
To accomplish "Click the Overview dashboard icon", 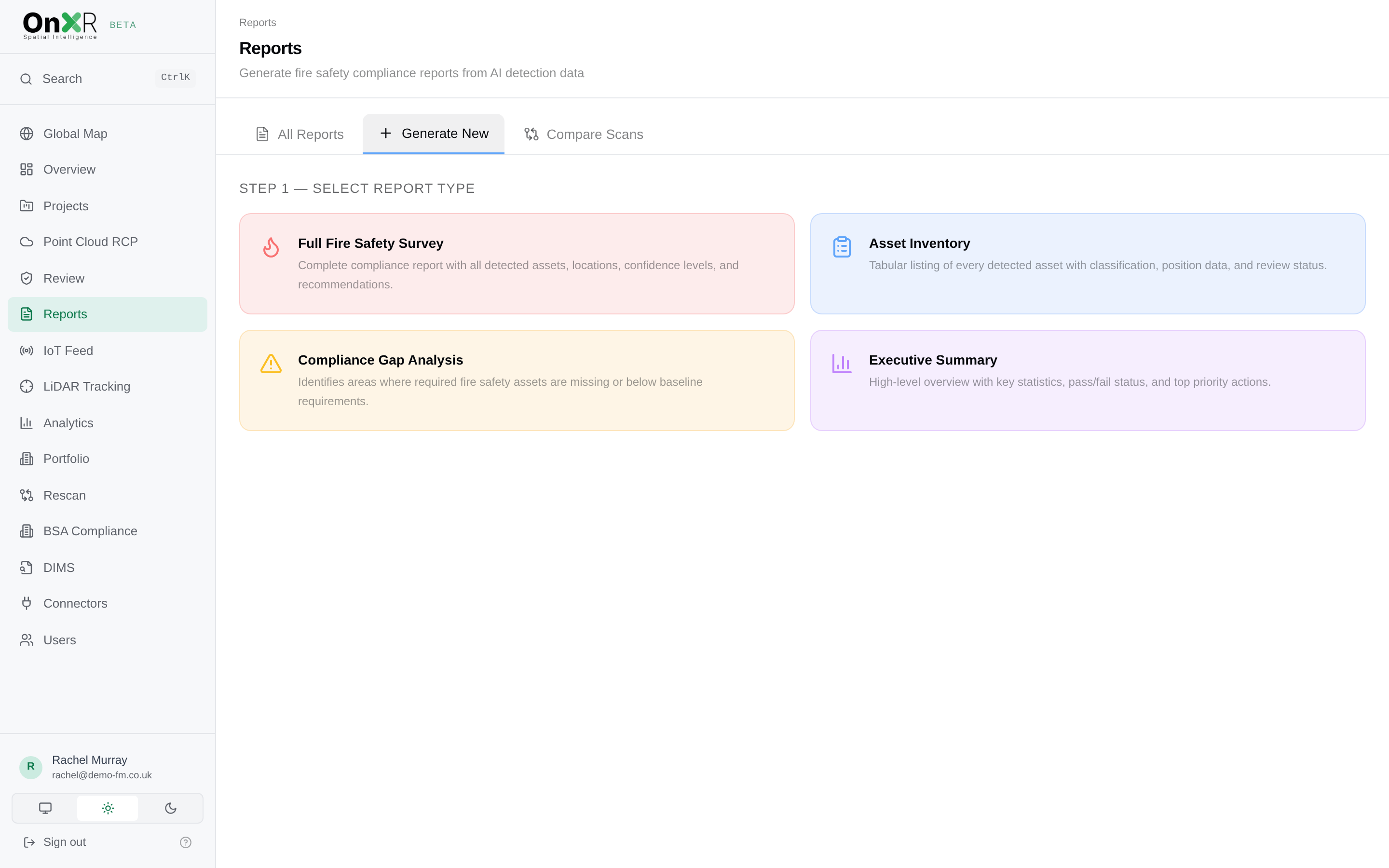I will click(27, 169).
